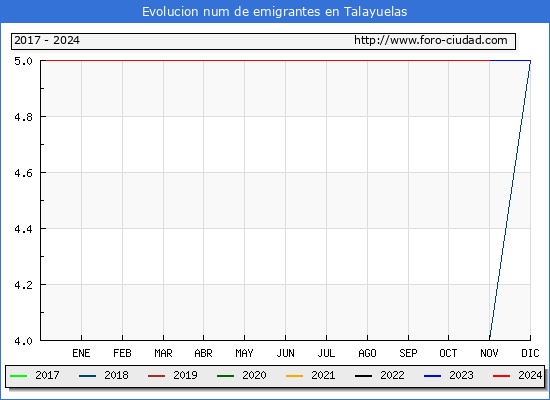Click the 2021 orange legend swatch
Viewport: 550px width, 400px height.
coord(294,376)
